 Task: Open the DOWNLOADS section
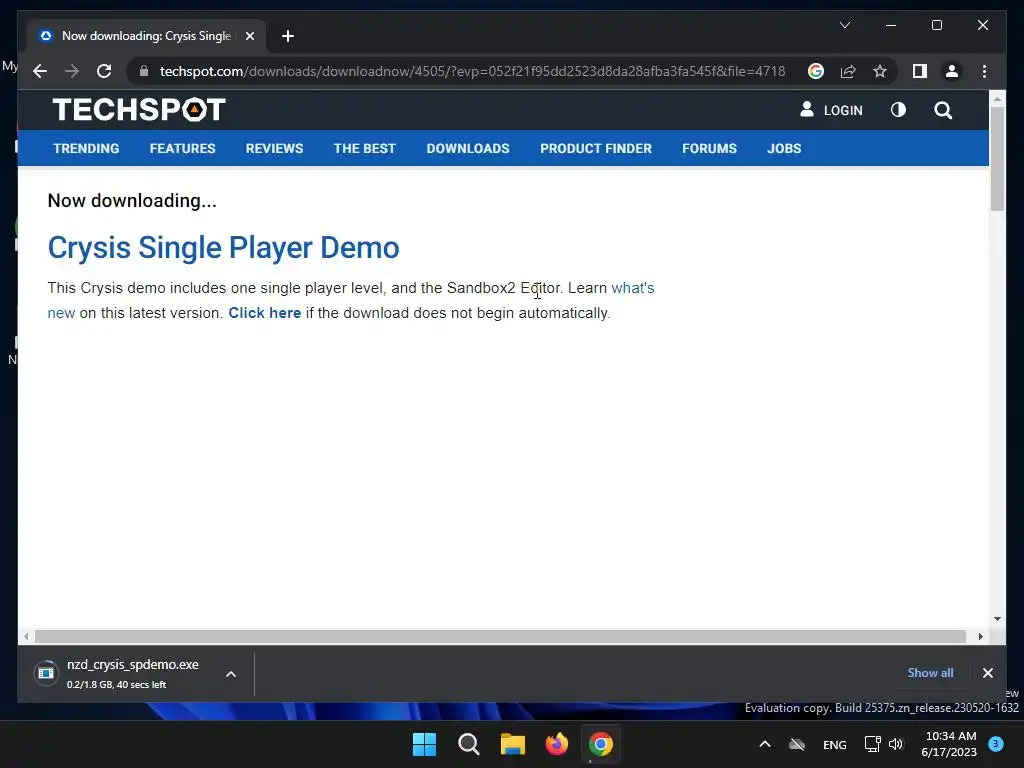click(468, 148)
